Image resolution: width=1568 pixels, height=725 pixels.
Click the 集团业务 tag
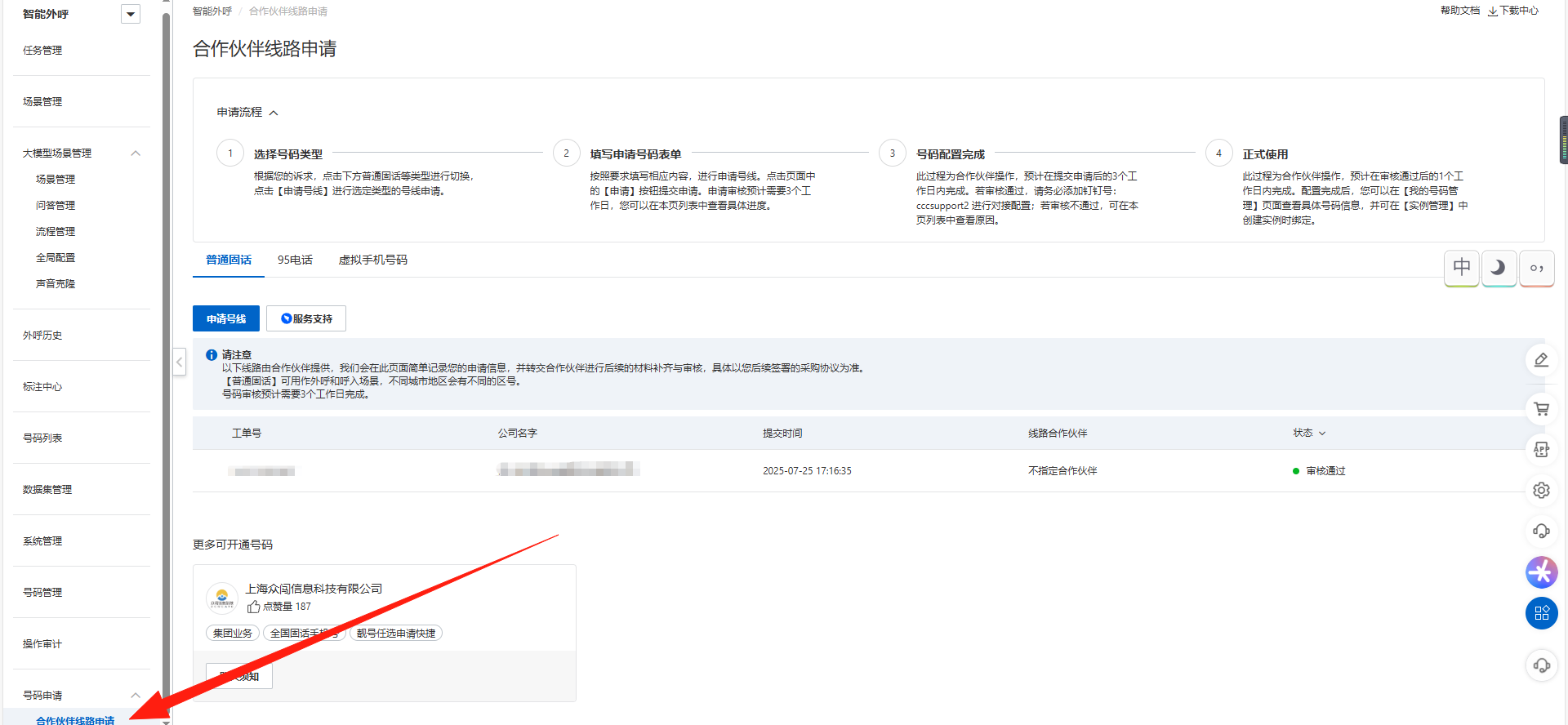pos(233,633)
